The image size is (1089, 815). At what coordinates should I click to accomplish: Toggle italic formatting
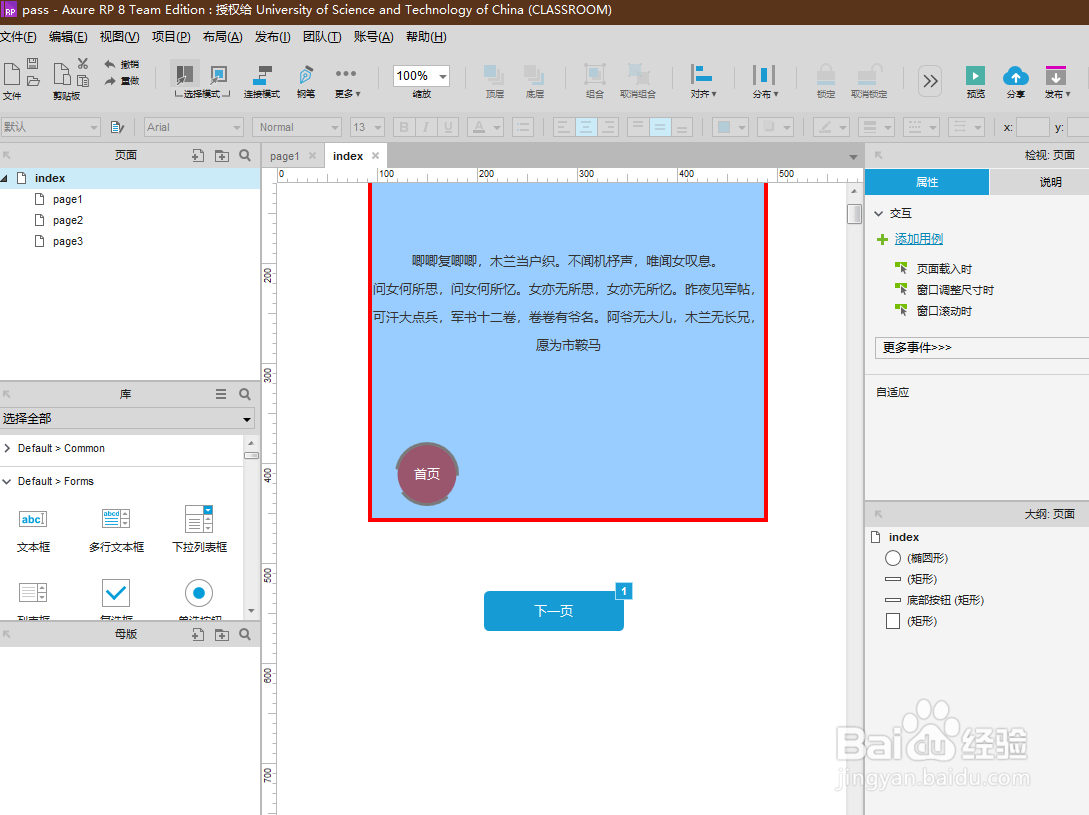tap(426, 127)
